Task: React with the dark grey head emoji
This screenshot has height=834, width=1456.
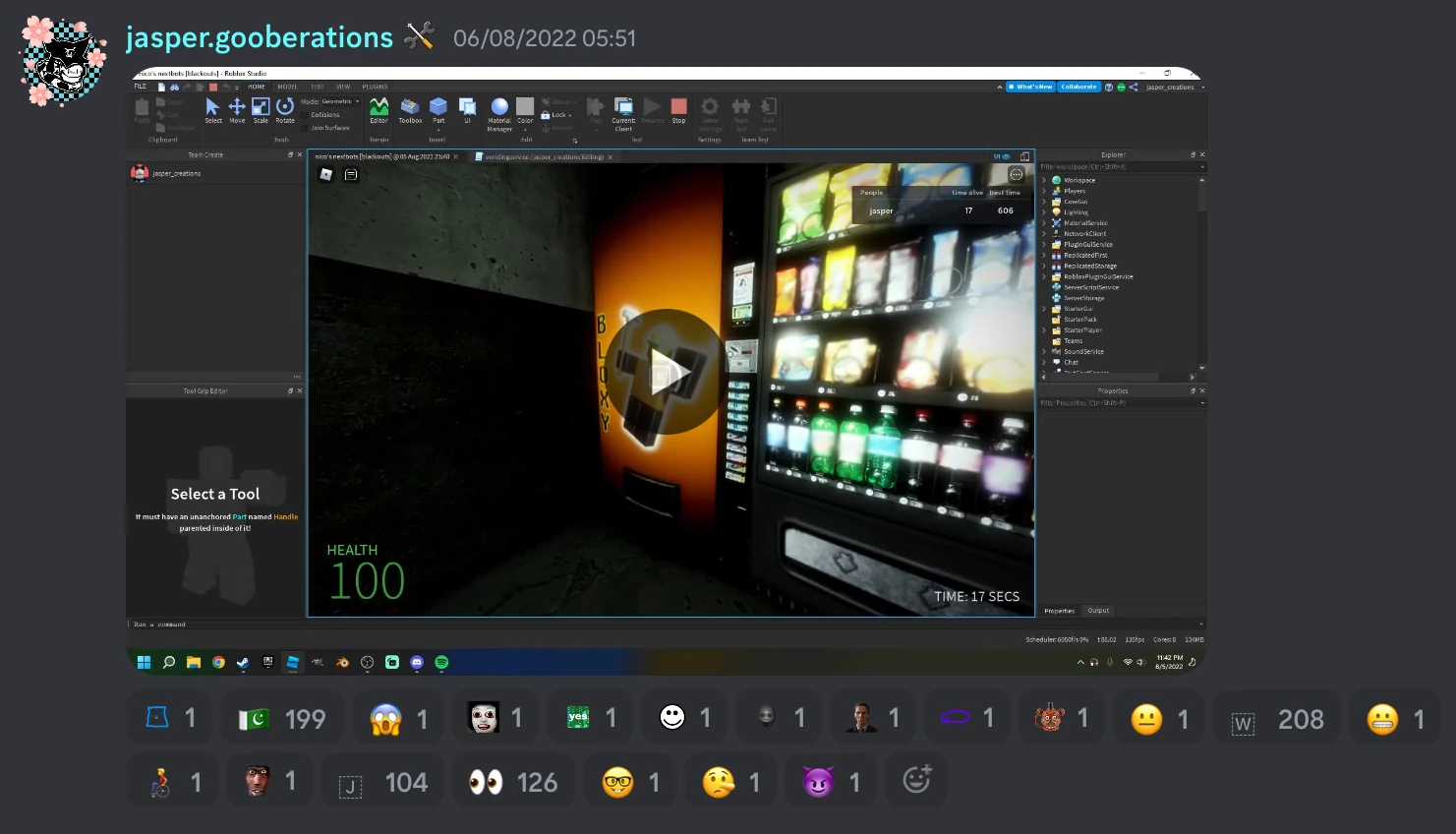Action: [x=777, y=719]
